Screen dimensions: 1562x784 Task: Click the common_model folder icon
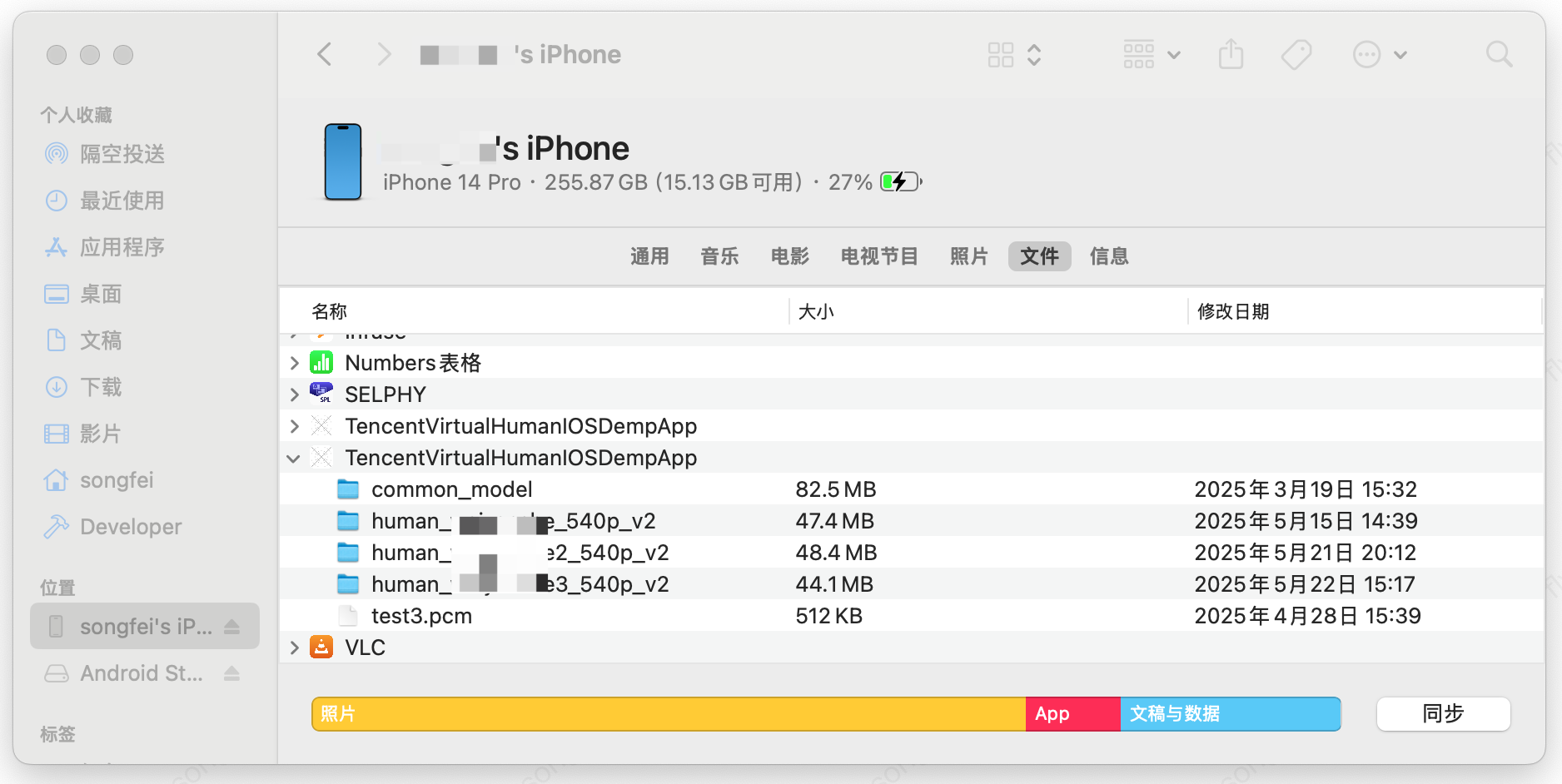point(348,489)
